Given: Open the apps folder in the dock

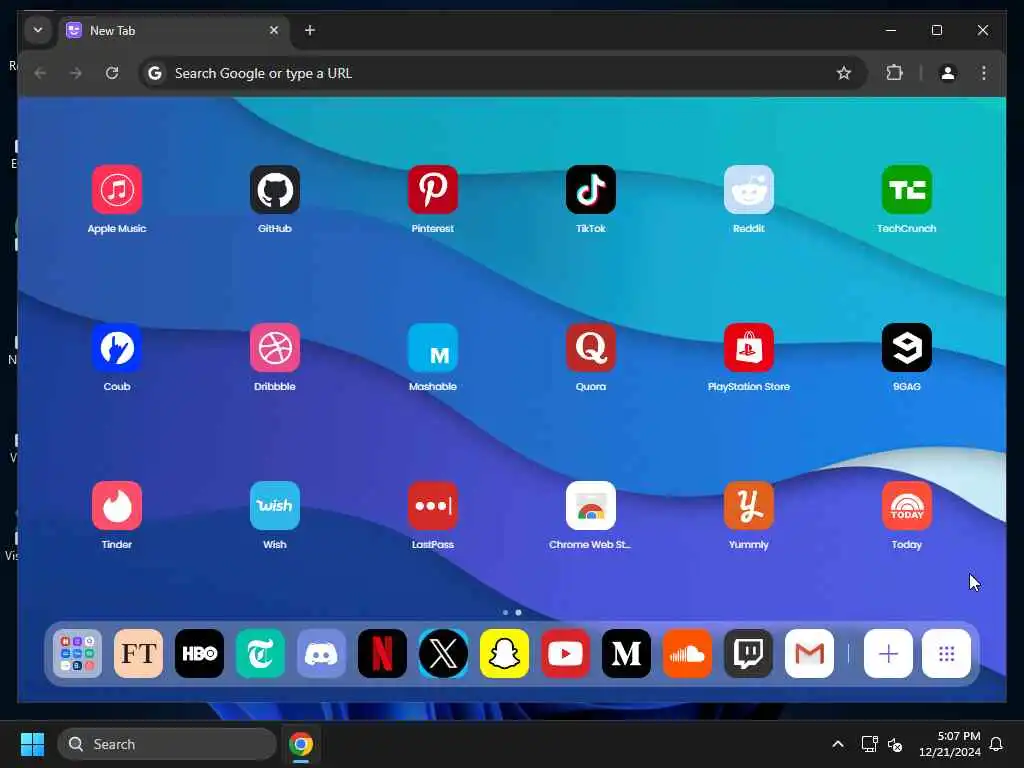Looking at the screenshot, I should click(77, 654).
